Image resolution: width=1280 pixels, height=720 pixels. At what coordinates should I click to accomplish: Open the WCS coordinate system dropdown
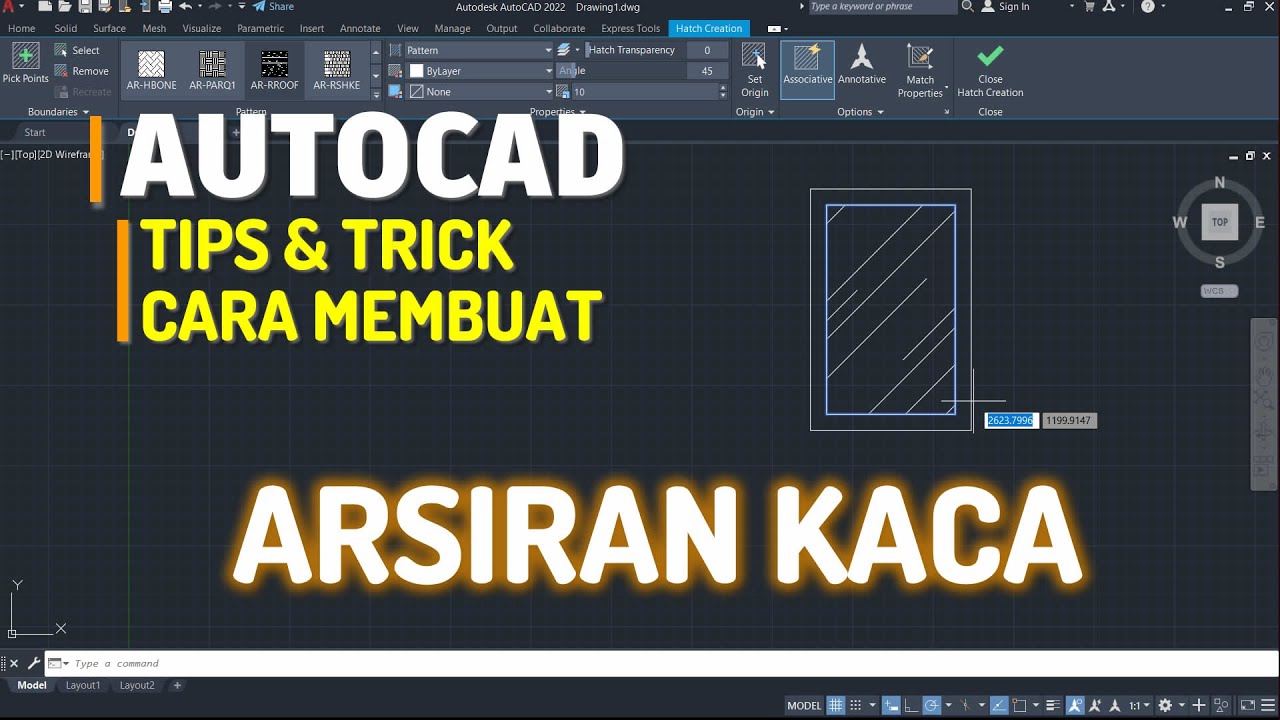(x=1219, y=291)
